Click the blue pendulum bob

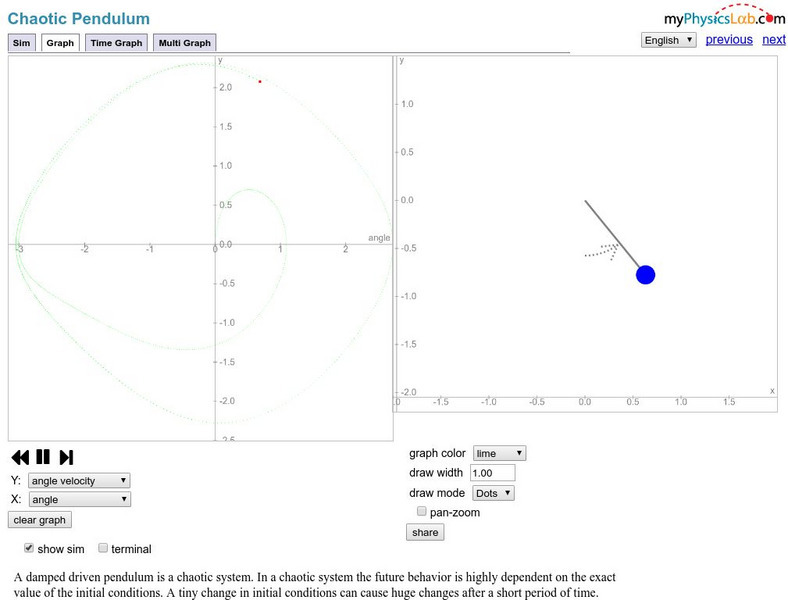tap(645, 275)
